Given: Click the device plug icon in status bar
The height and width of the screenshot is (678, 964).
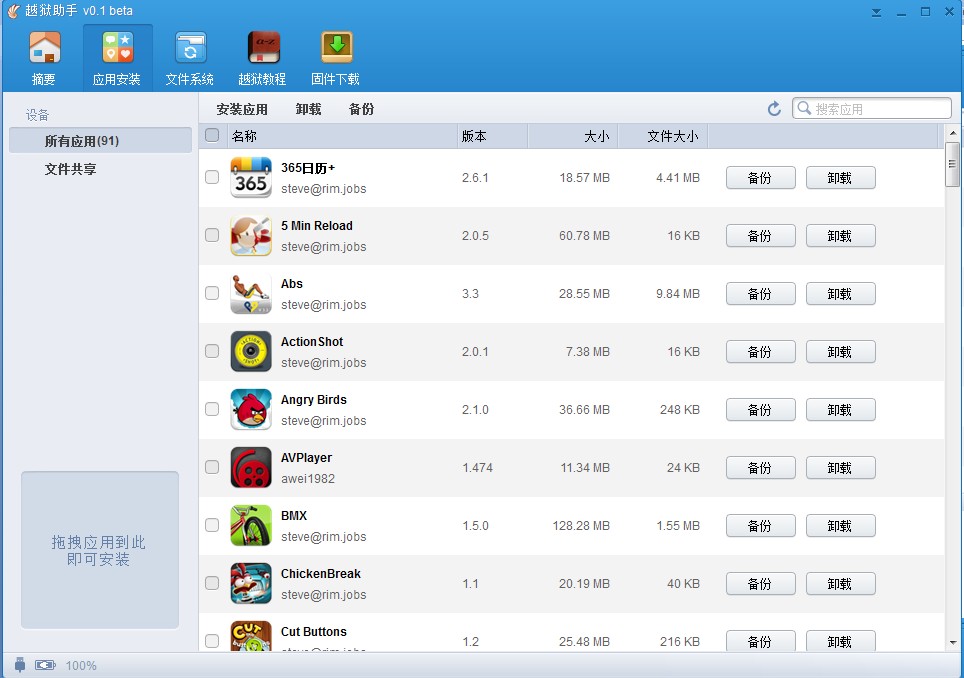Looking at the screenshot, I should click(x=20, y=664).
